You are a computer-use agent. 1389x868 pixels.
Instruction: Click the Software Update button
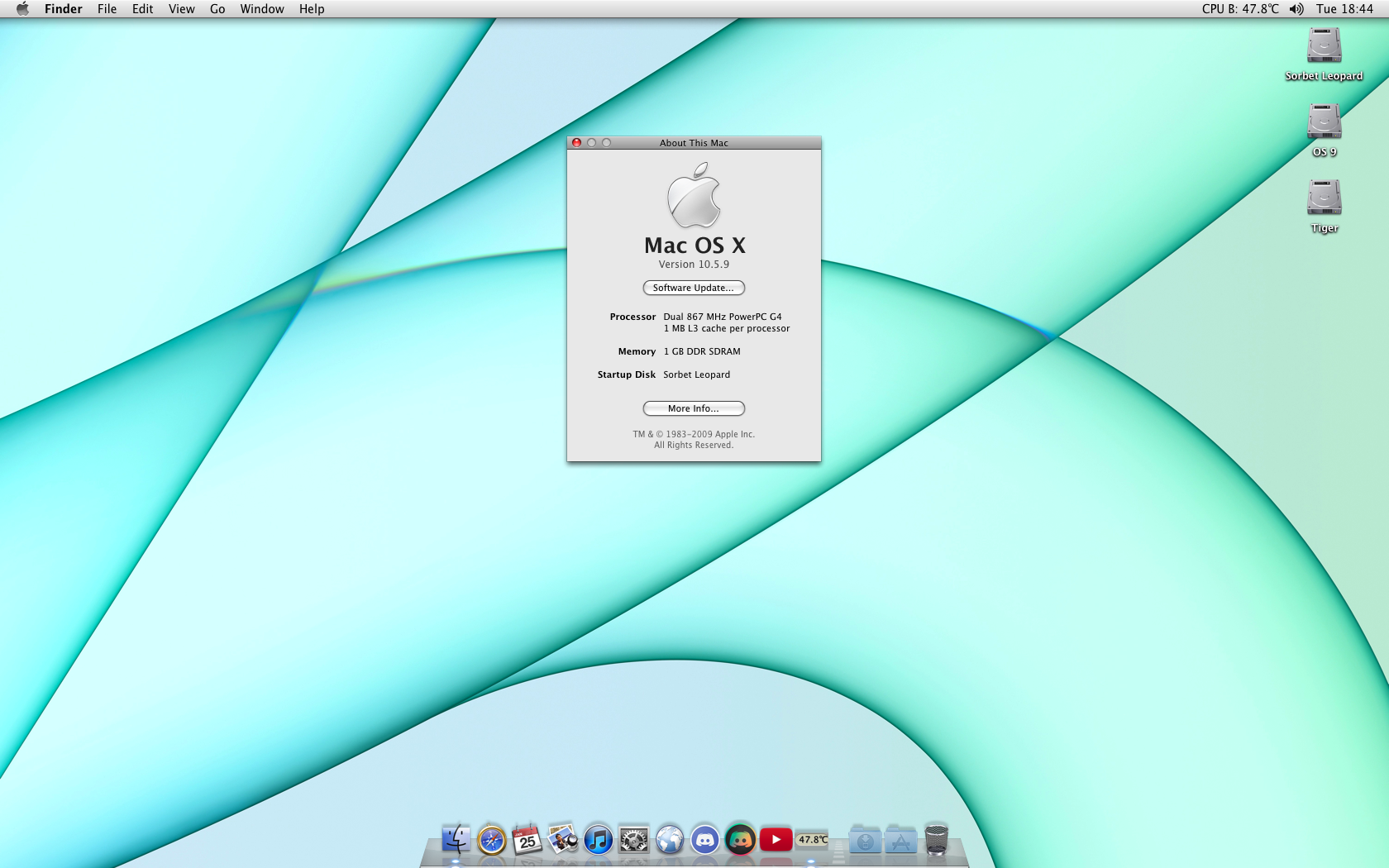694,288
